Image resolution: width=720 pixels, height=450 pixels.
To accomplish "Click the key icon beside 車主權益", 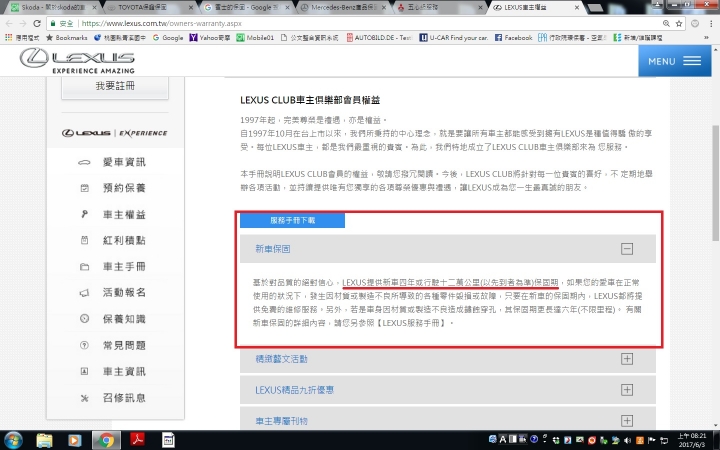I will [84, 214].
